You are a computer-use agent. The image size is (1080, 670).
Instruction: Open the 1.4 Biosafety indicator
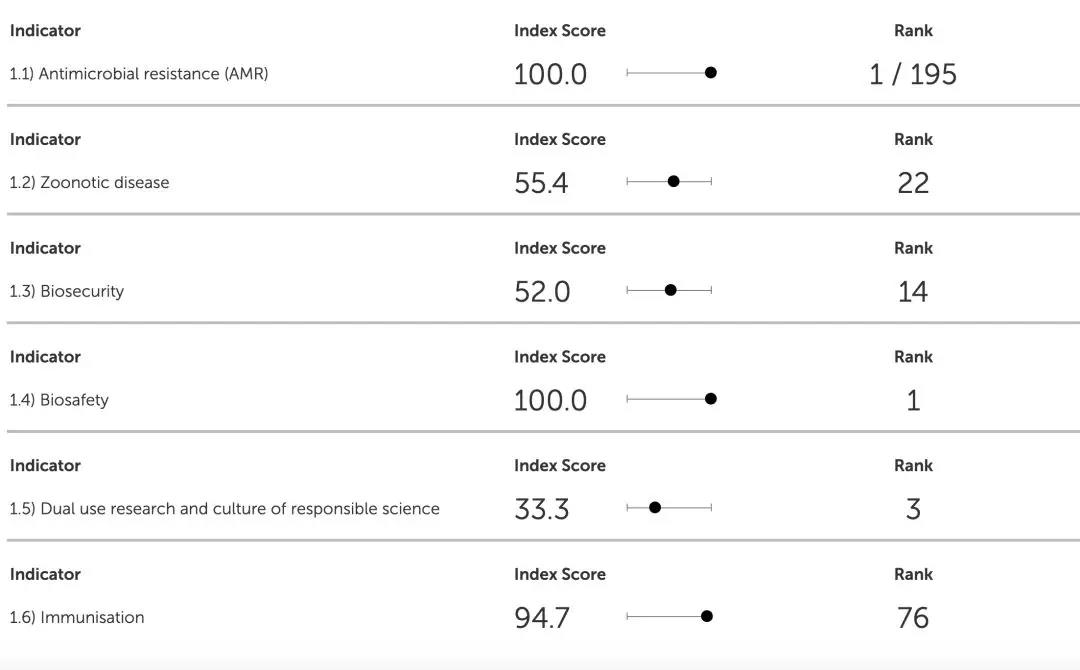point(59,400)
